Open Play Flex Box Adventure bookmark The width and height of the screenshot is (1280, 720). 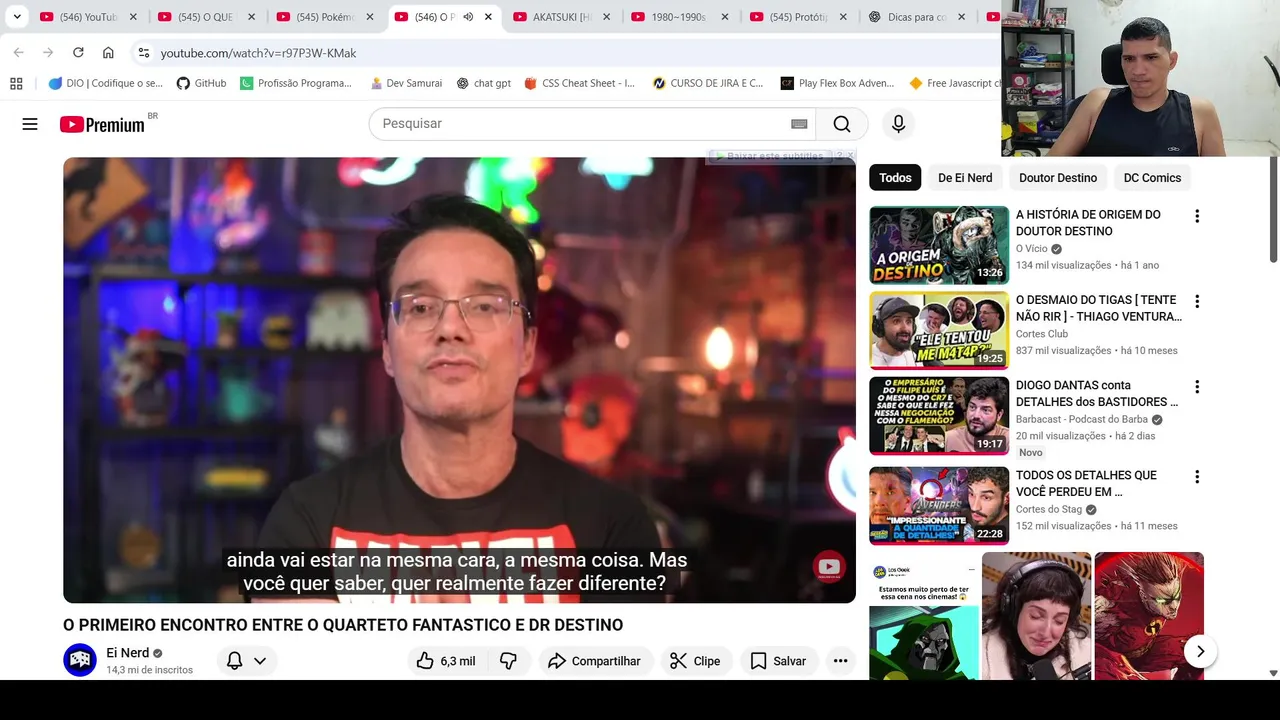click(837, 83)
